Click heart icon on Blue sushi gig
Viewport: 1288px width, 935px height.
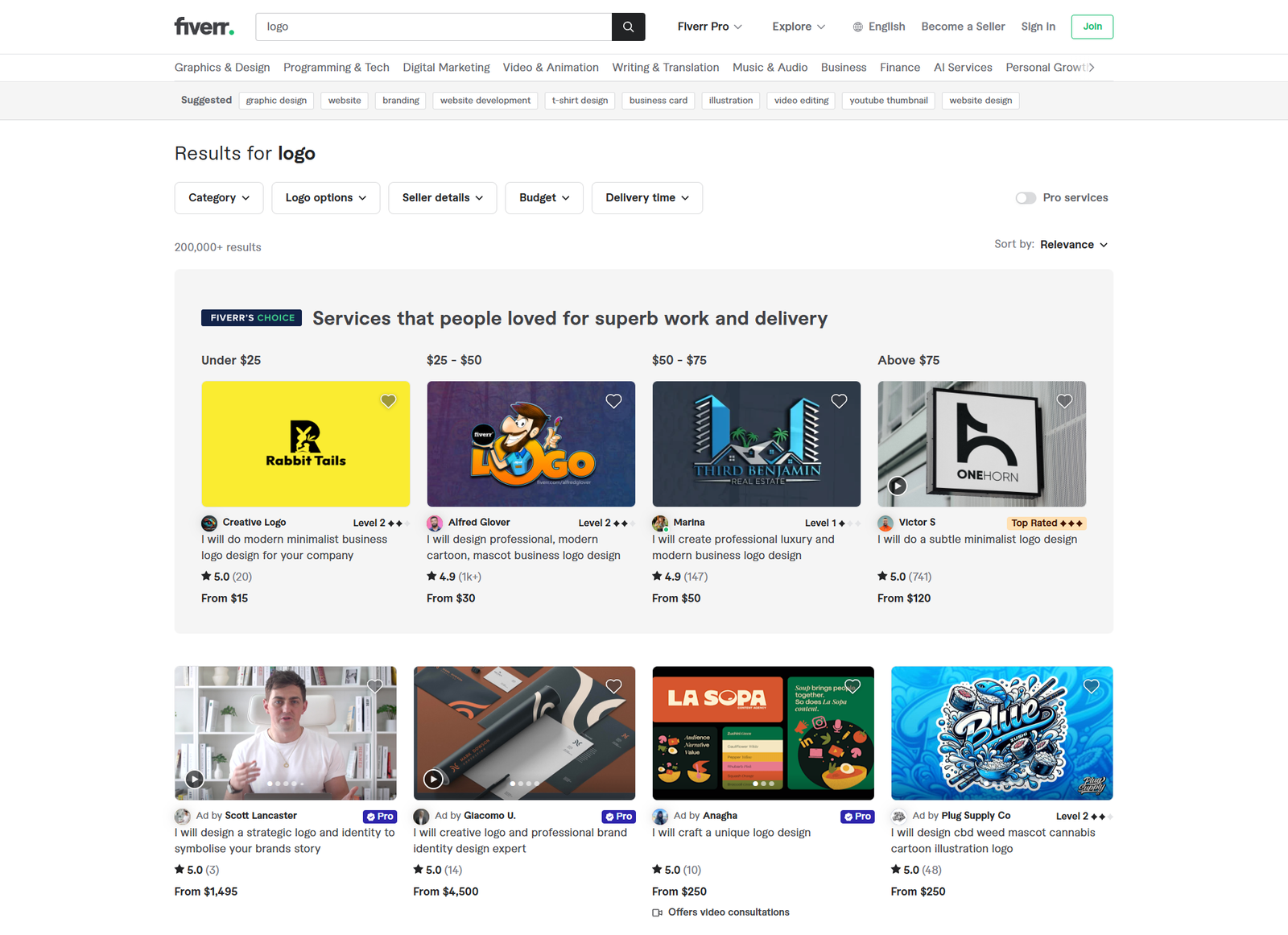(x=1091, y=686)
